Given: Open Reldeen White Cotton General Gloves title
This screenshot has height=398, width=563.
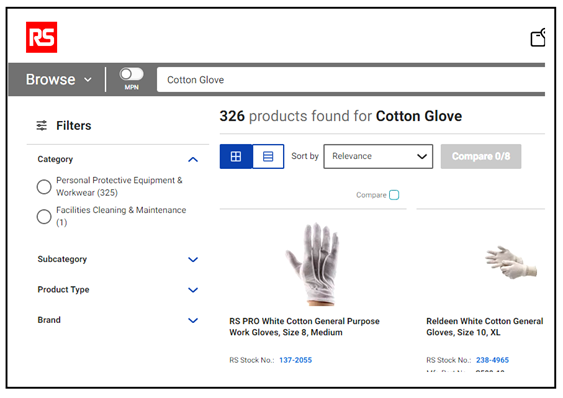Looking at the screenshot, I should [x=485, y=327].
